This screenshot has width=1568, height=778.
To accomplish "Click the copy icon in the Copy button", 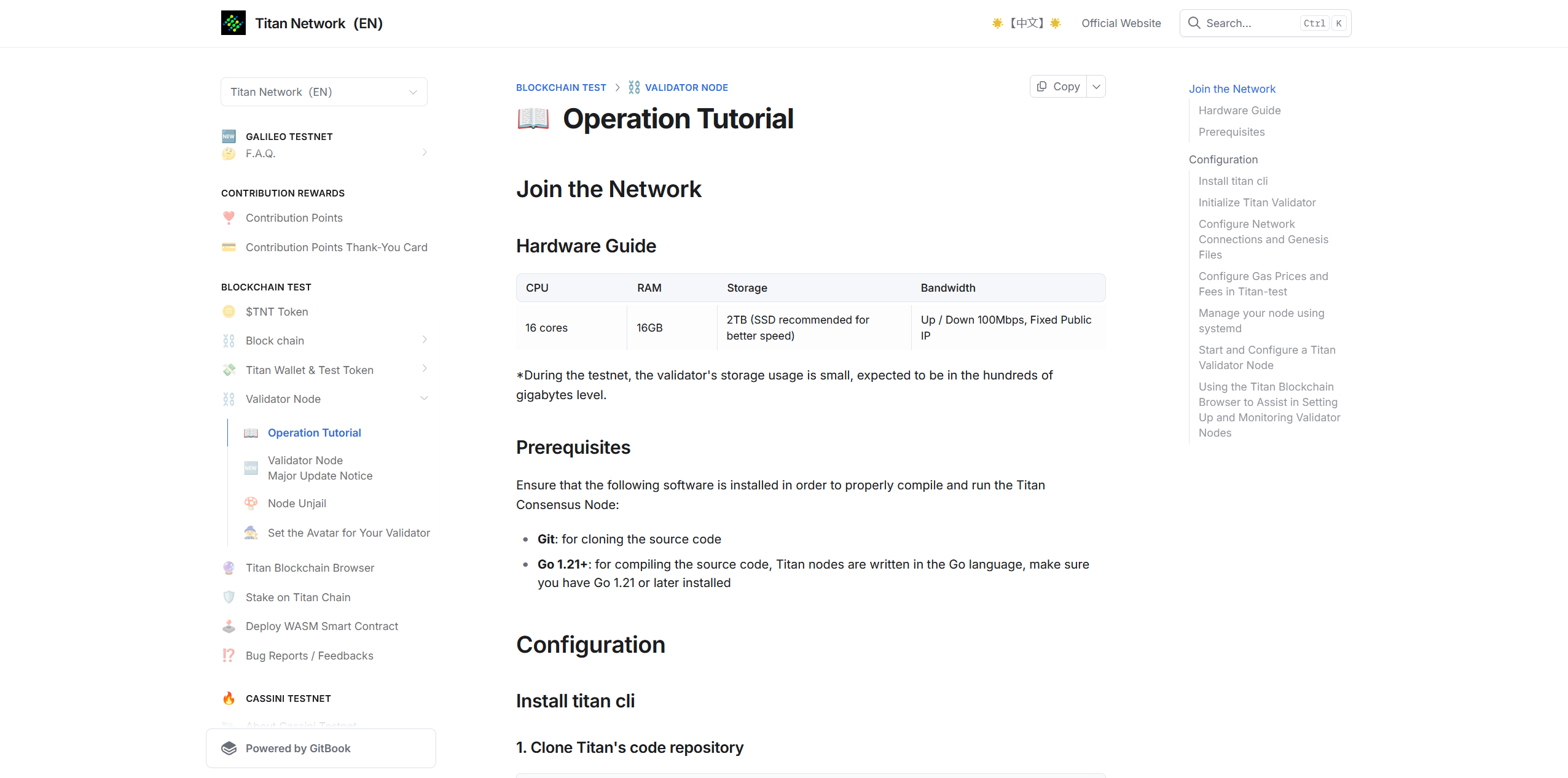I will pyautogui.click(x=1041, y=87).
